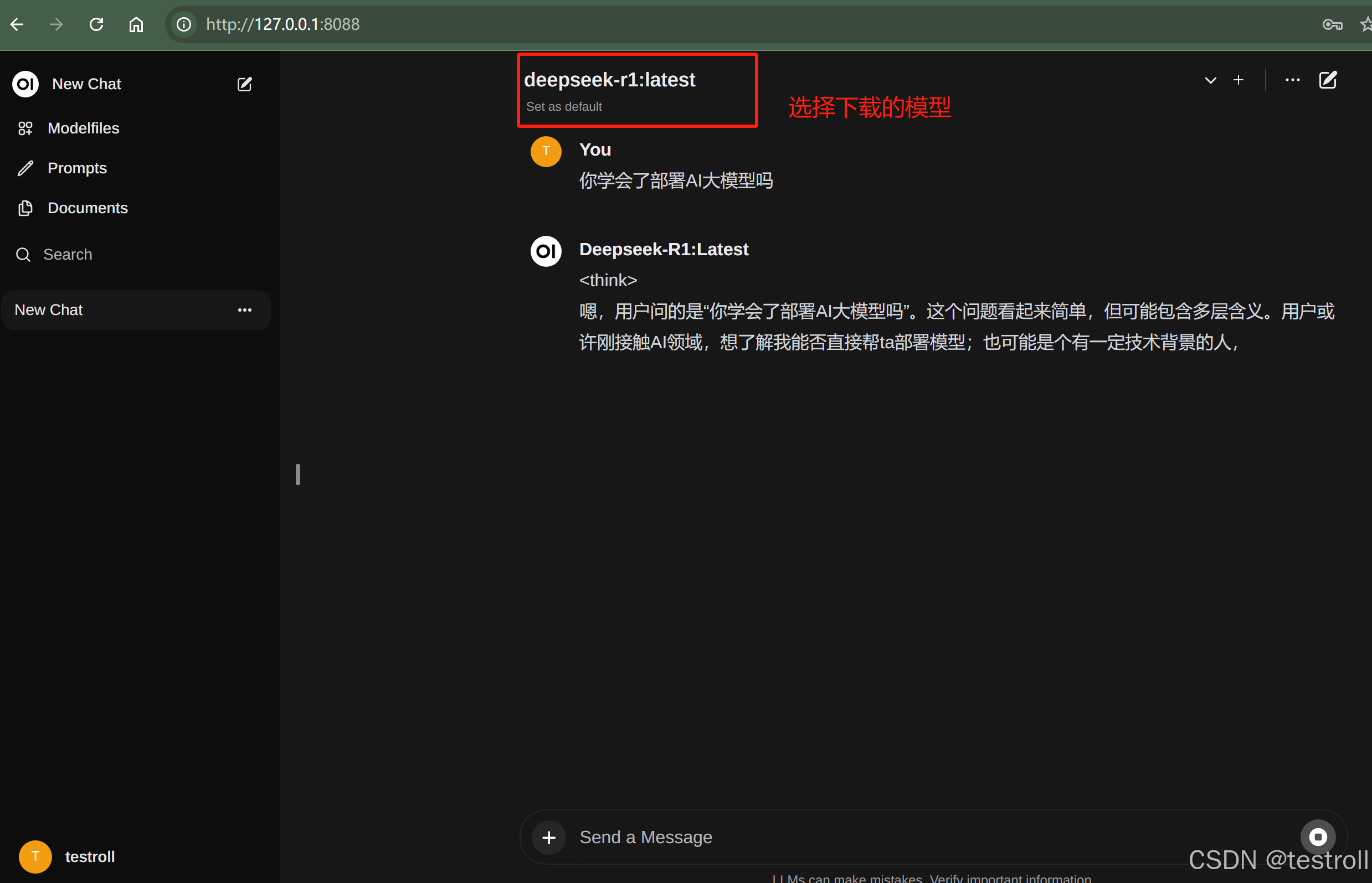
Task: Open the deepseek-r1:latest model dropdown
Action: [x=609, y=80]
